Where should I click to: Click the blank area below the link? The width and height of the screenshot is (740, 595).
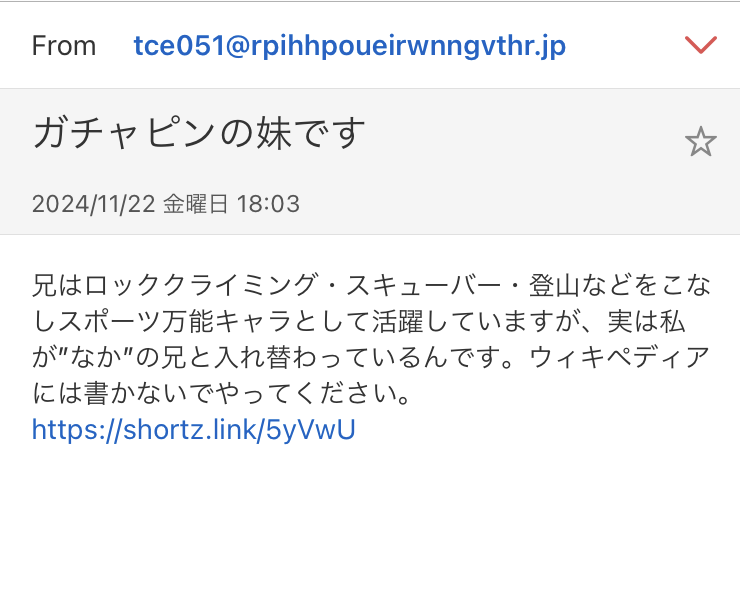(370, 519)
